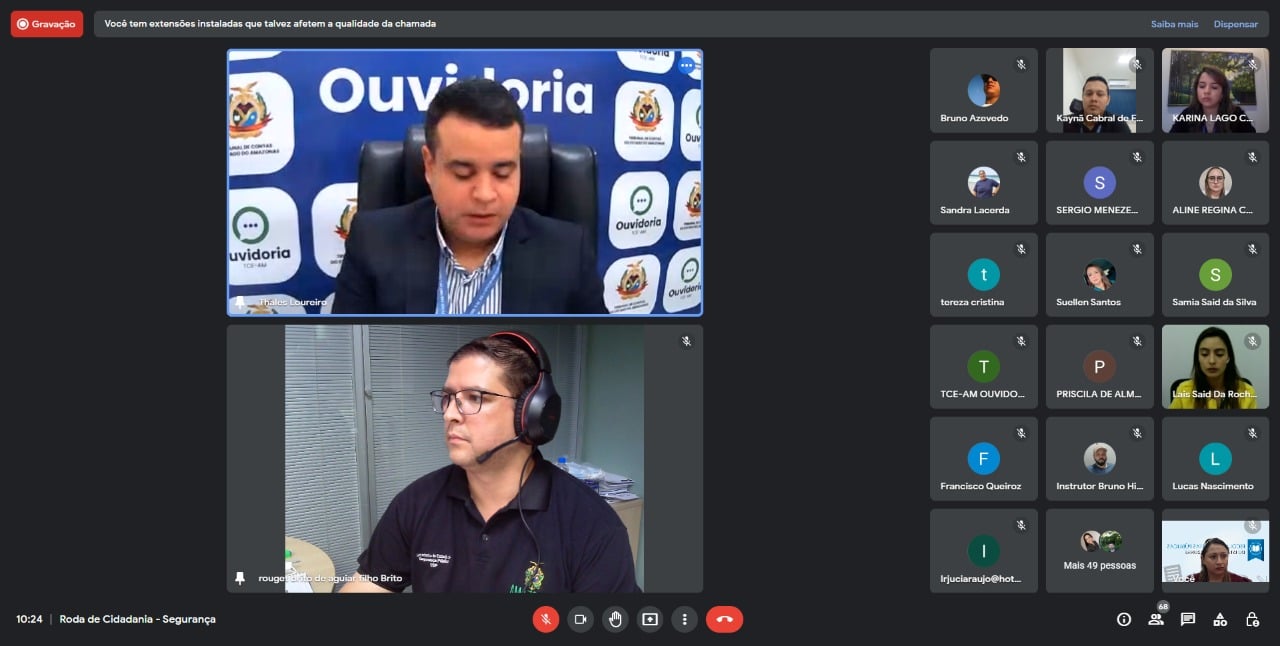Open blue options bubble on Thales Loureiro's video

pos(686,66)
